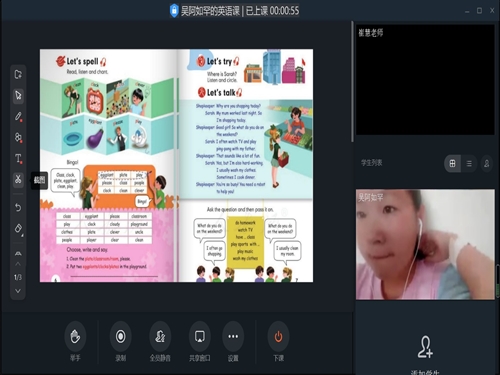Go to next page with down chevron
Screen dimensions: 500x375
[18, 291]
